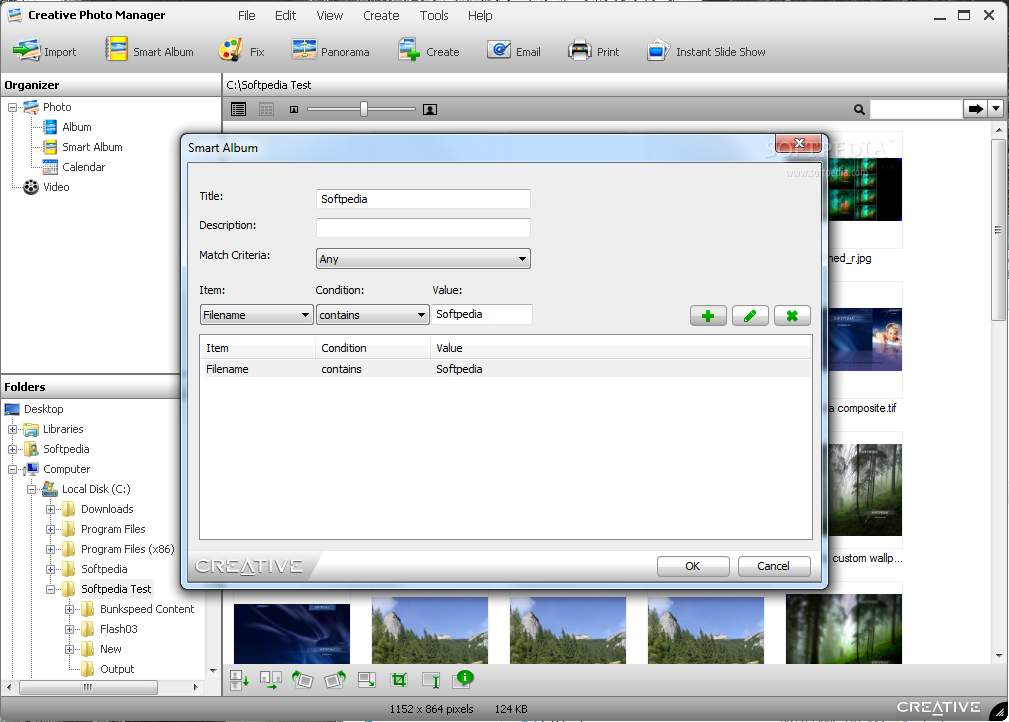Click the Title input field
This screenshot has height=722, width=1009.
(423, 199)
